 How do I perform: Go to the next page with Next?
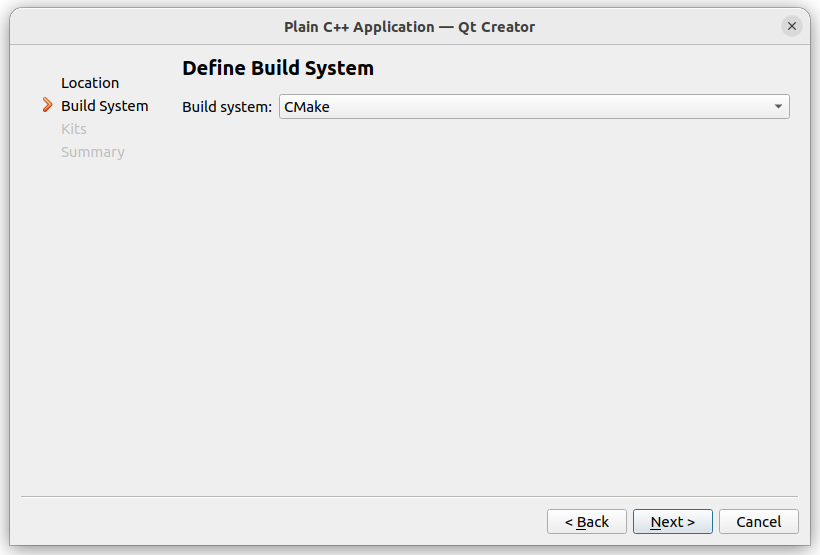tap(673, 522)
